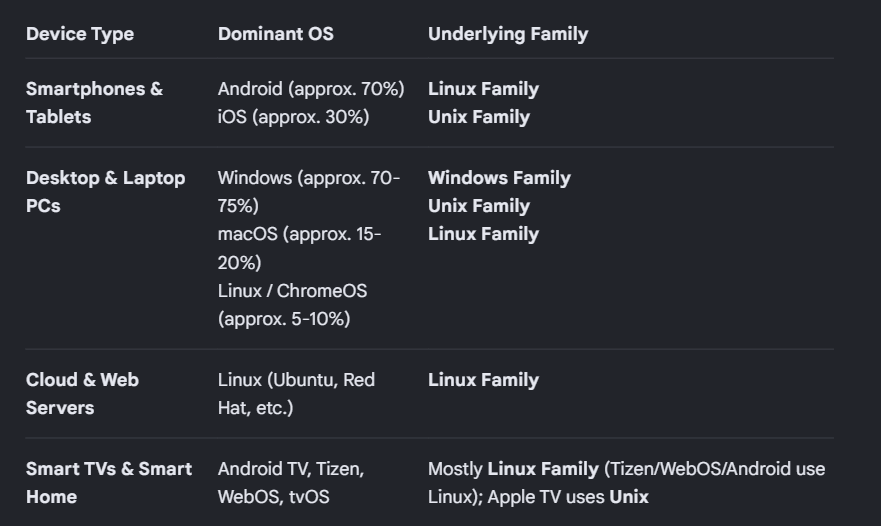The width and height of the screenshot is (881, 526).
Task: Click the Windows (approx. 70-75%) entry
Action: tap(309, 192)
